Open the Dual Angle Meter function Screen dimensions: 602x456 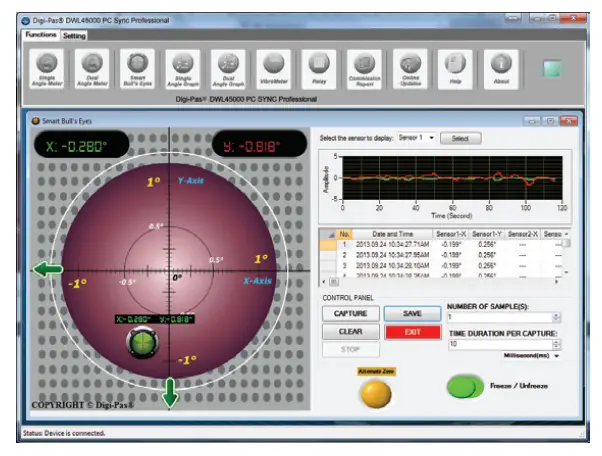click(92, 69)
